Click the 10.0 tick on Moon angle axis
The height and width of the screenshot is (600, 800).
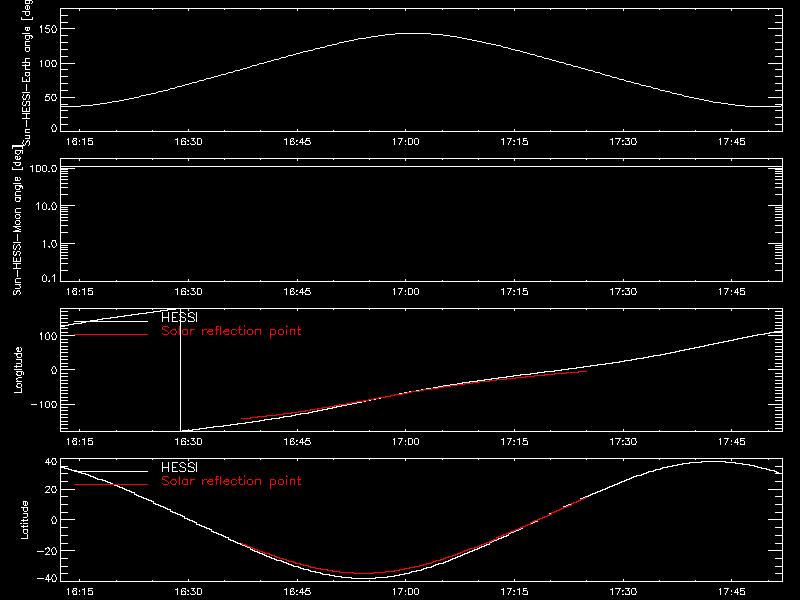point(46,206)
